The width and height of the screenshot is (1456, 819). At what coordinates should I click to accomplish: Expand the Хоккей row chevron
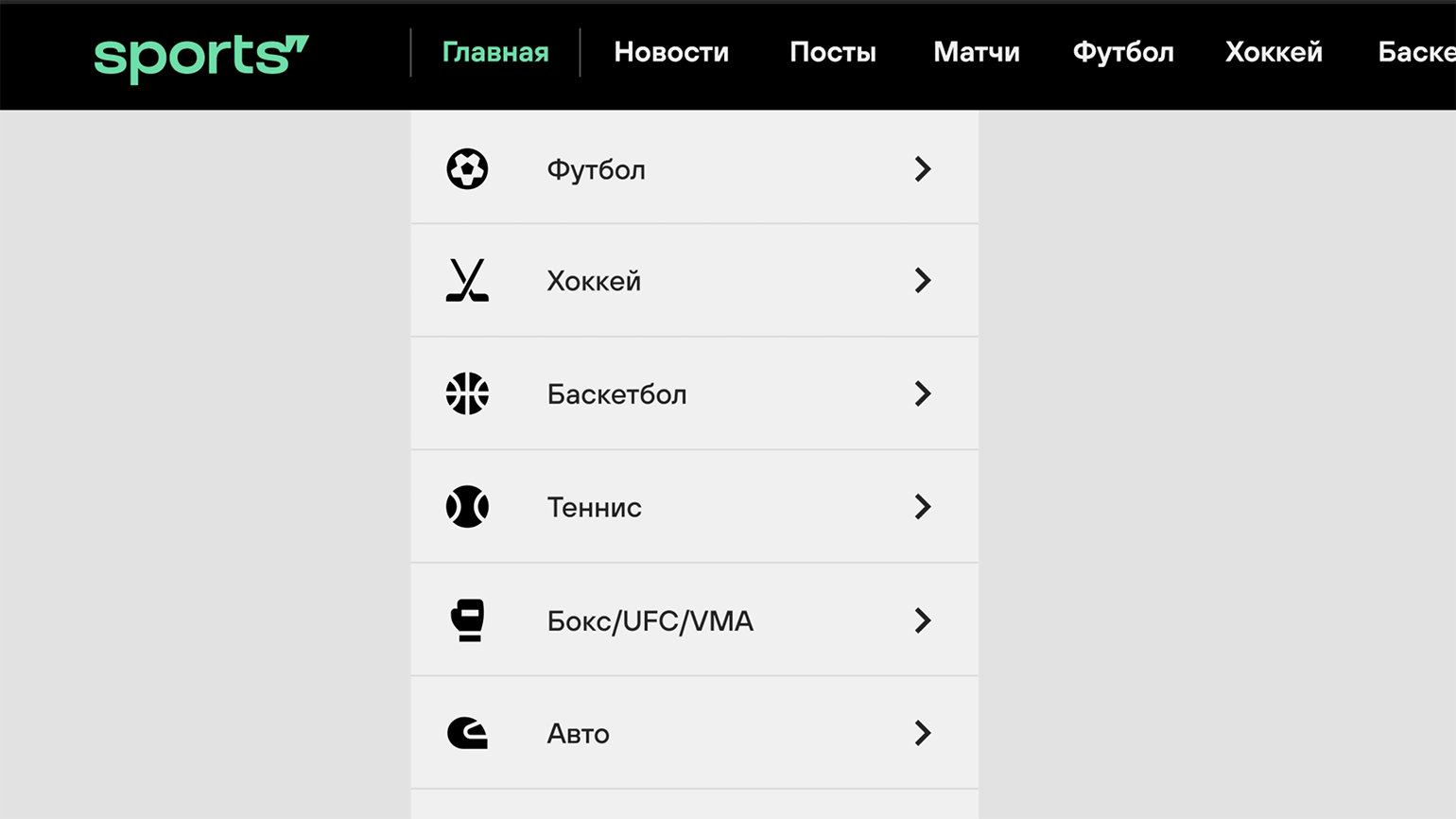[x=923, y=281]
